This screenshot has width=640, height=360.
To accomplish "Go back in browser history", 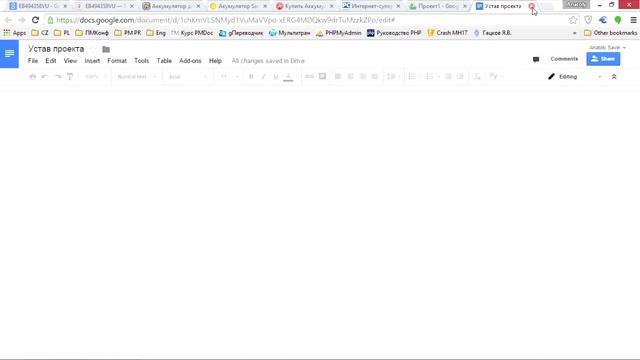I will [x=8, y=20].
